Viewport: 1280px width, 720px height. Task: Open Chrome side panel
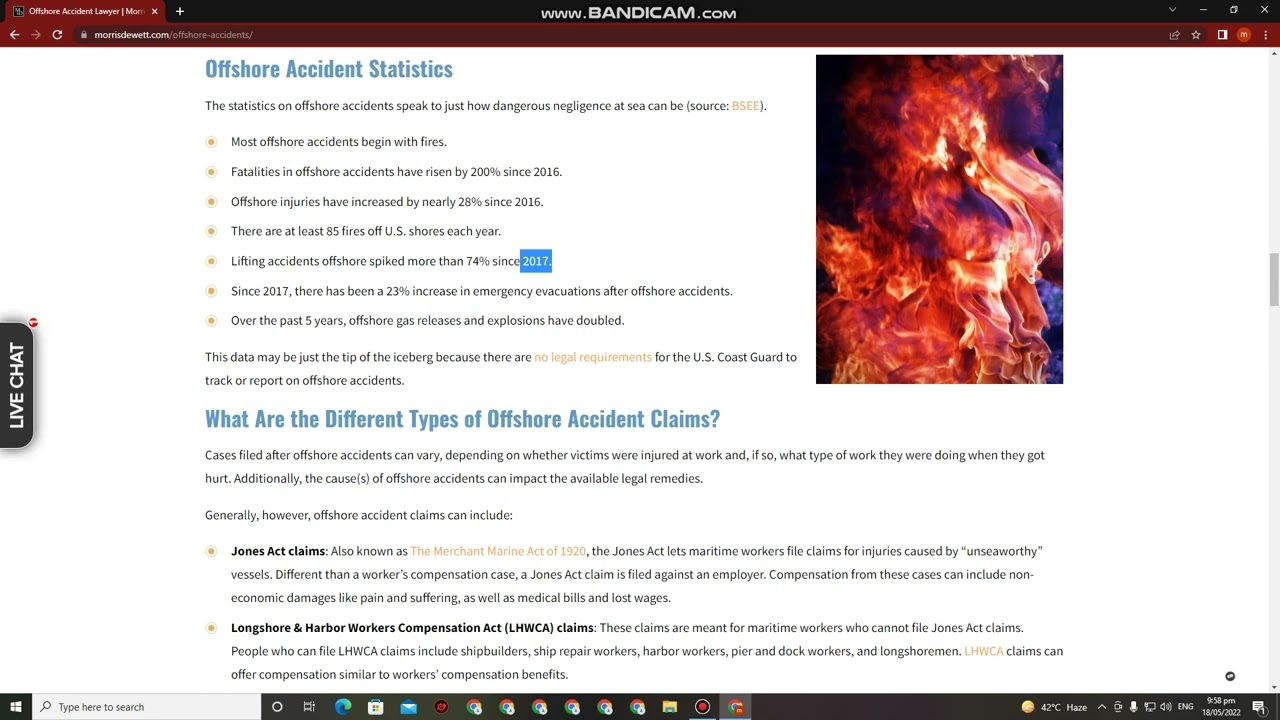(x=1222, y=35)
